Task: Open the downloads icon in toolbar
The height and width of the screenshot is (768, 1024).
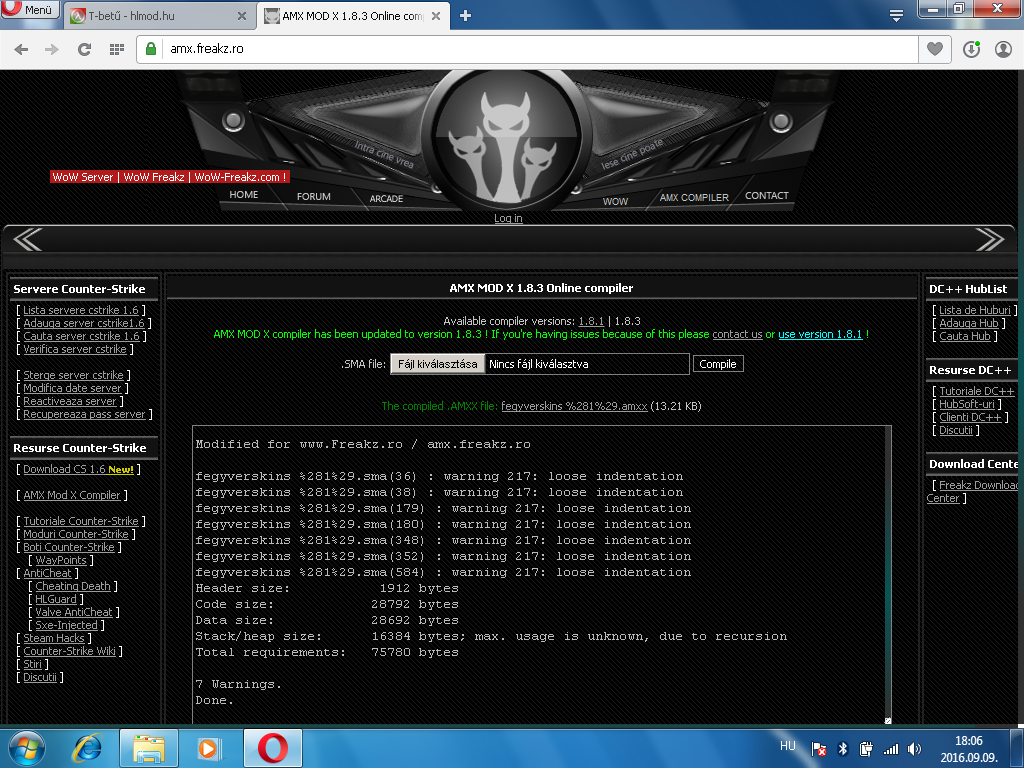Action: click(x=971, y=49)
